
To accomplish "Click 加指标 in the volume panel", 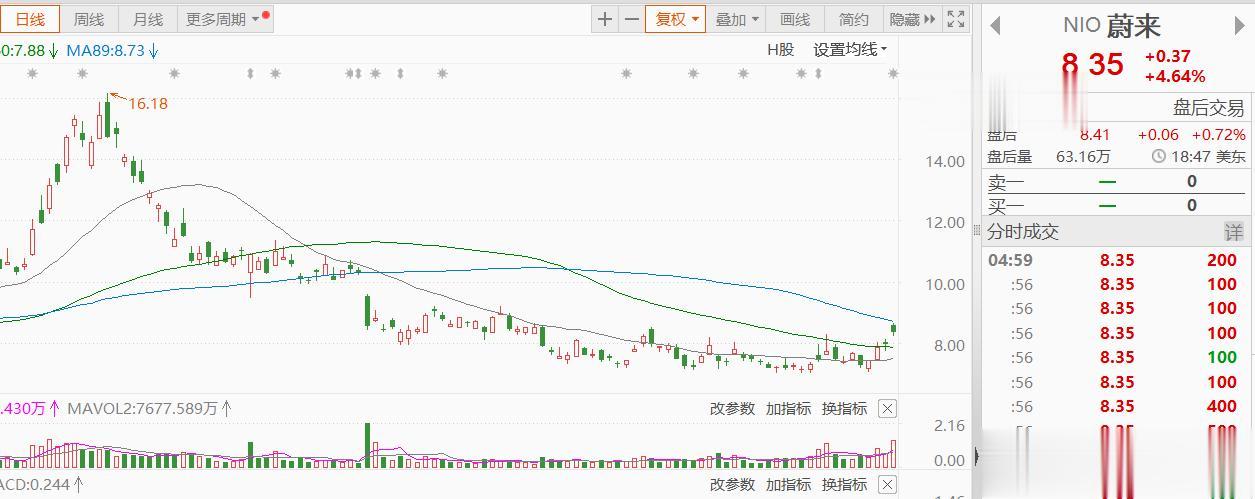I will [x=788, y=408].
